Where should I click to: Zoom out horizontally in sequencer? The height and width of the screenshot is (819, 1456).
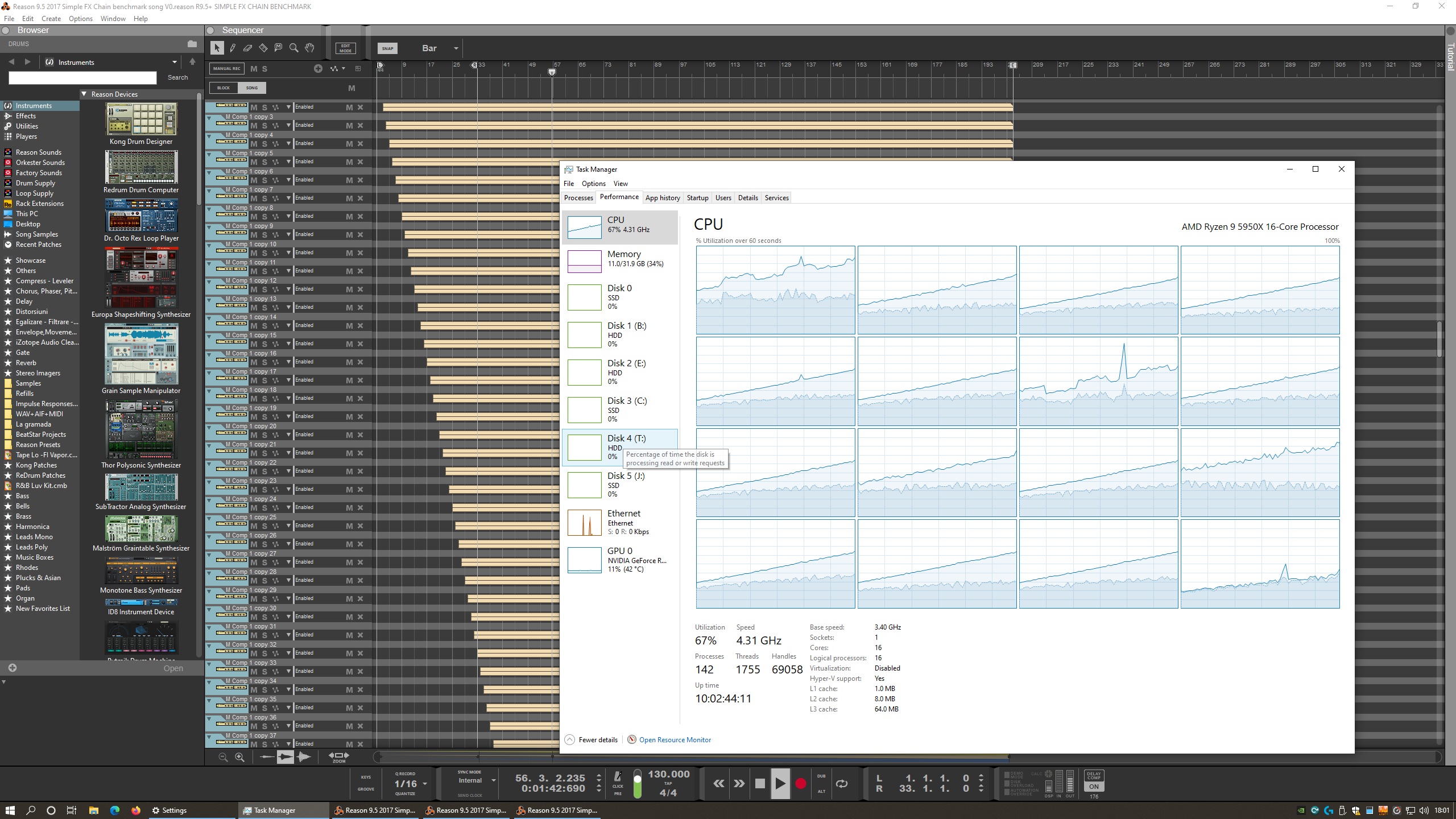tap(223, 757)
